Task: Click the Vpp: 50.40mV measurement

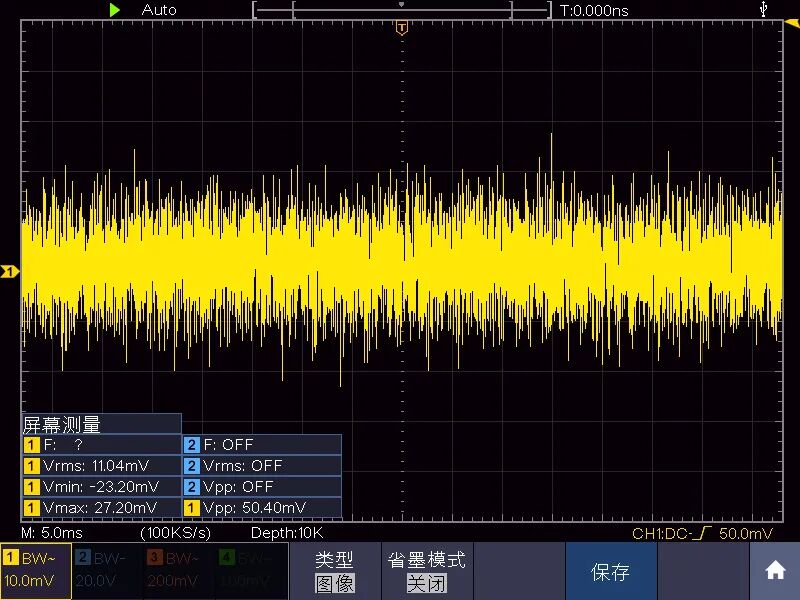Action: [262, 508]
